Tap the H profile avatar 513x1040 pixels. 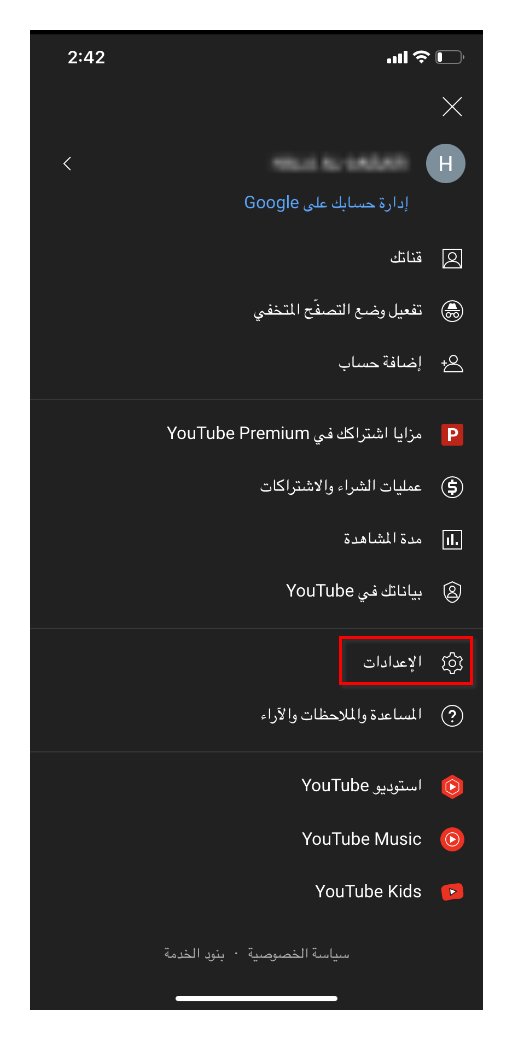pos(445,164)
